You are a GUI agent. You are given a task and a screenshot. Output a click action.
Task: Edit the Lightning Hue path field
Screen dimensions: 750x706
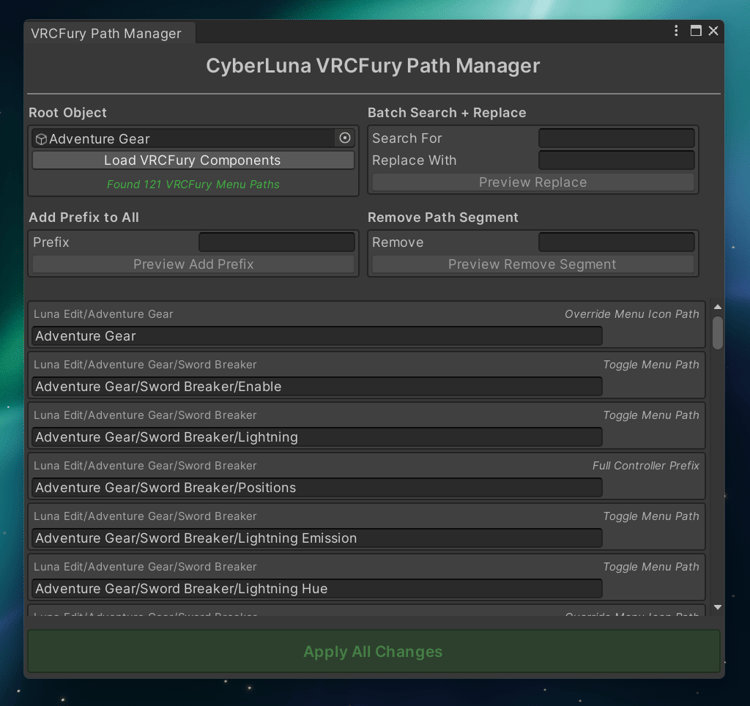pyautogui.click(x=317, y=589)
